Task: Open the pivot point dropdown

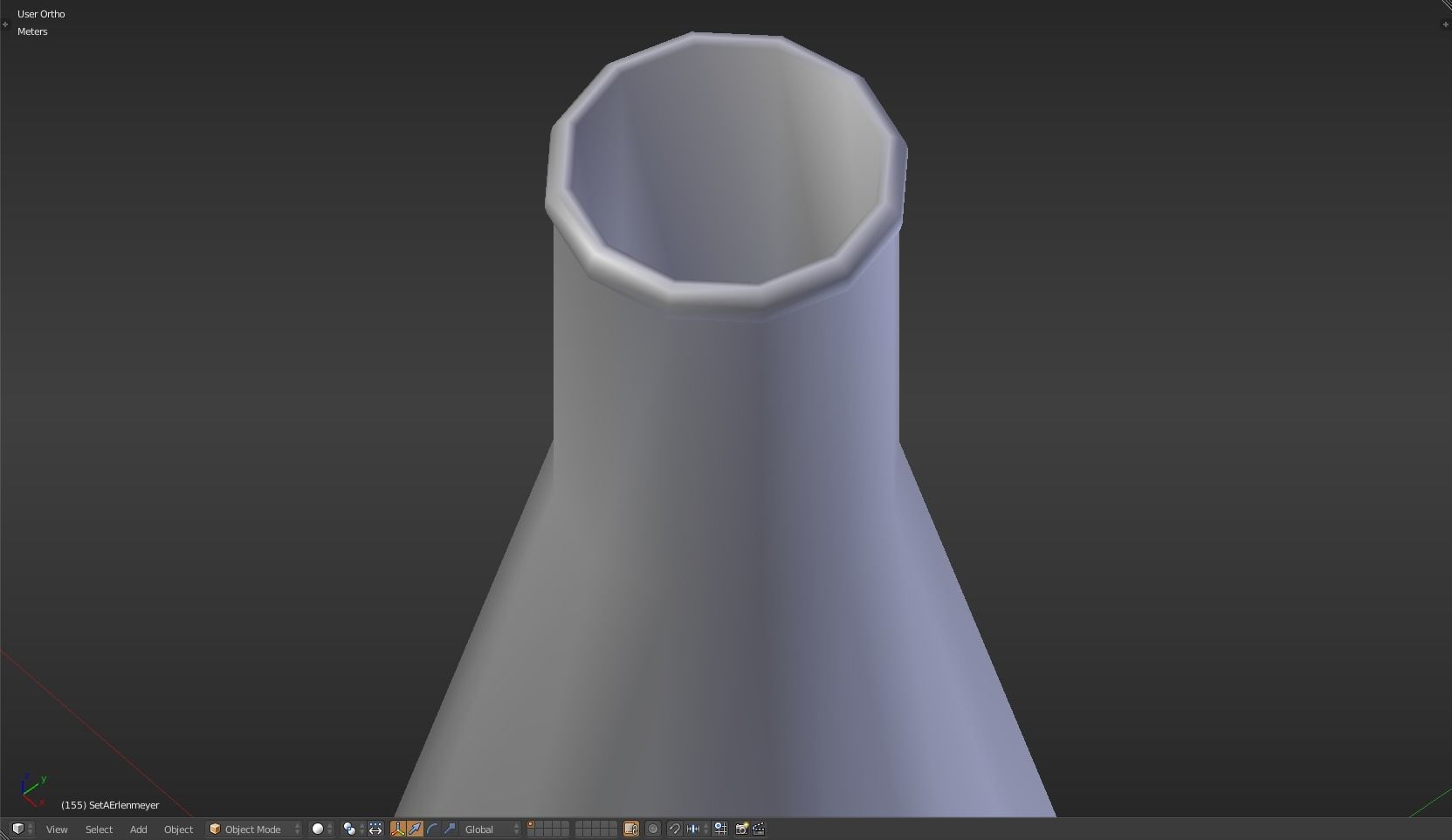Action: click(353, 829)
